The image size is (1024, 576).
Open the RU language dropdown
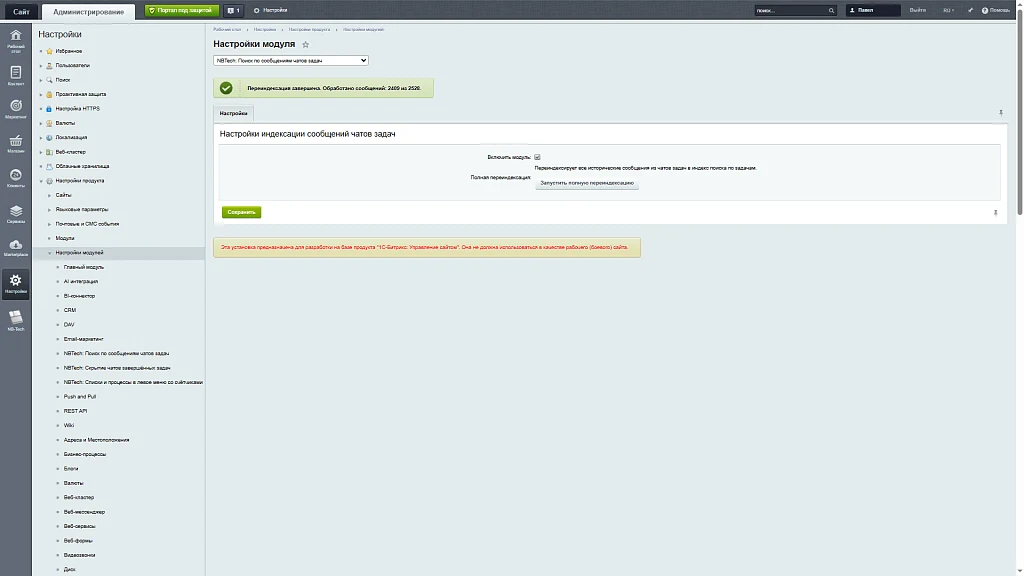948,10
